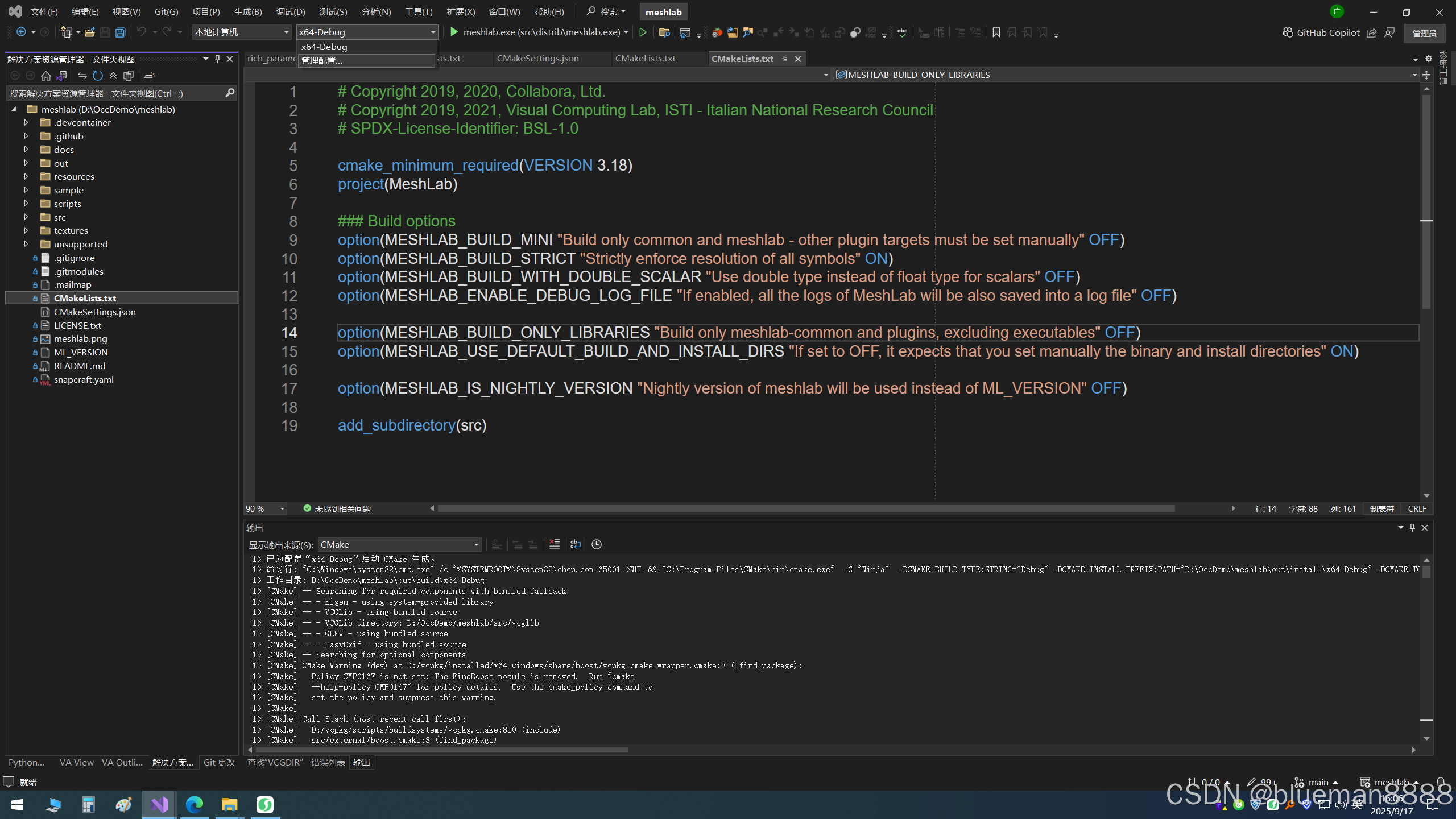The image size is (1456, 819).
Task: Click the 管理员 button
Action: coord(1424,33)
